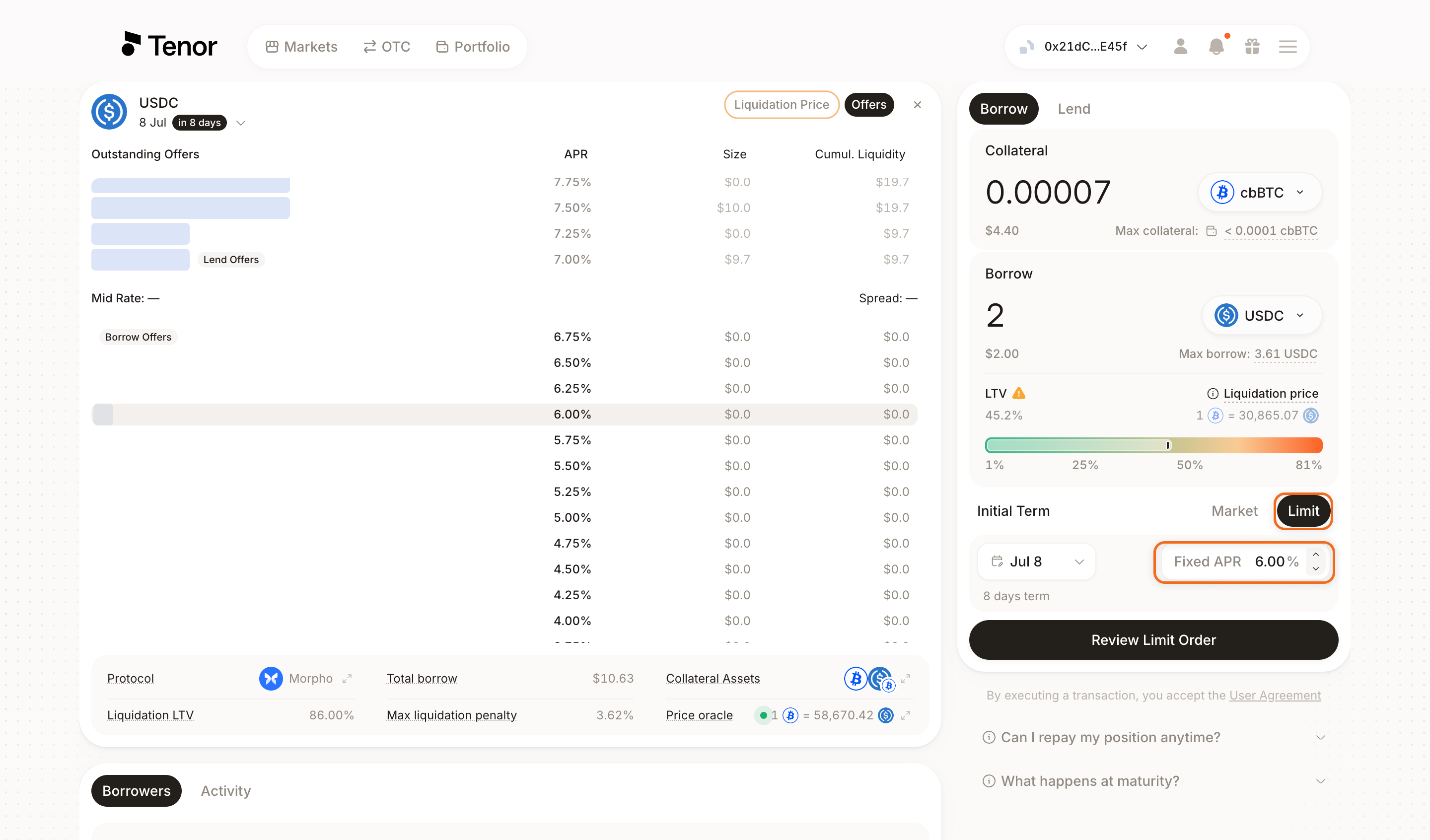This screenshot has width=1430, height=840.
Task: Click the Tenor logo
Action: tap(169, 45)
